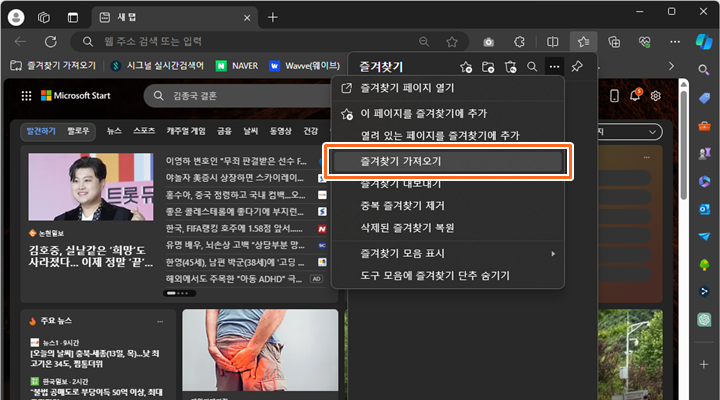The image size is (720, 400).
Task: Open the 동영상 category tab
Action: (281, 131)
